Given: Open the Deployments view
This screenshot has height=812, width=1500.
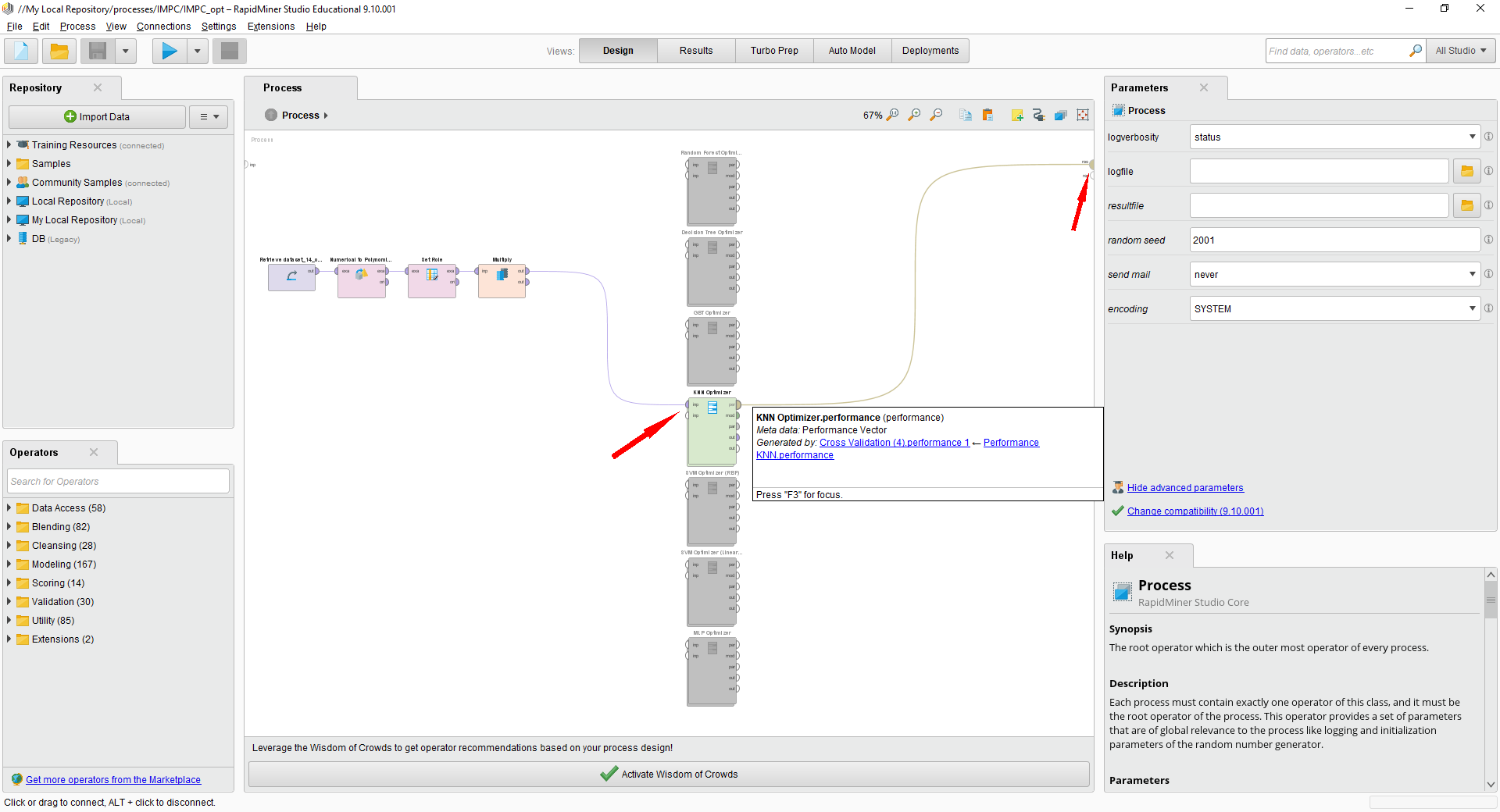Looking at the screenshot, I should 930,51.
